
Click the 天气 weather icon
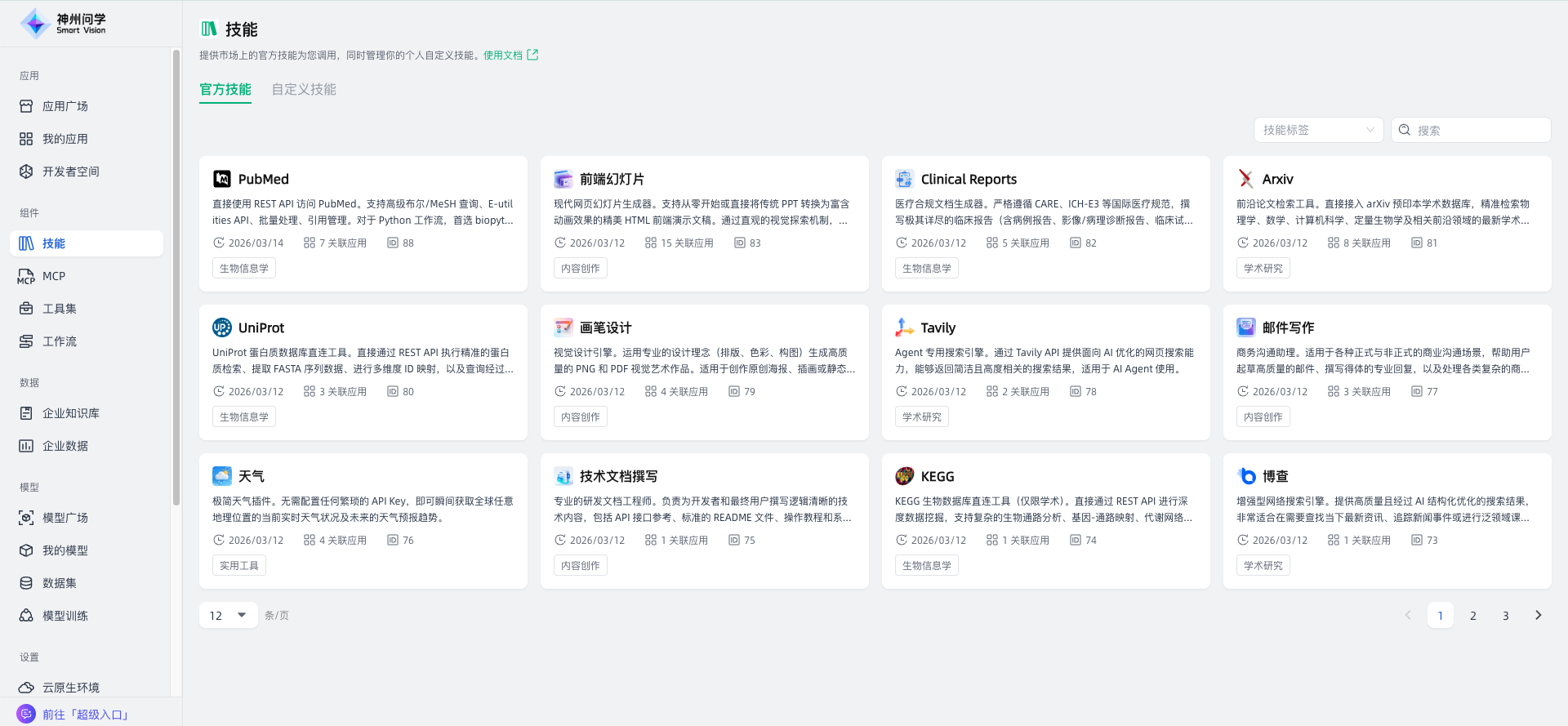coord(221,476)
